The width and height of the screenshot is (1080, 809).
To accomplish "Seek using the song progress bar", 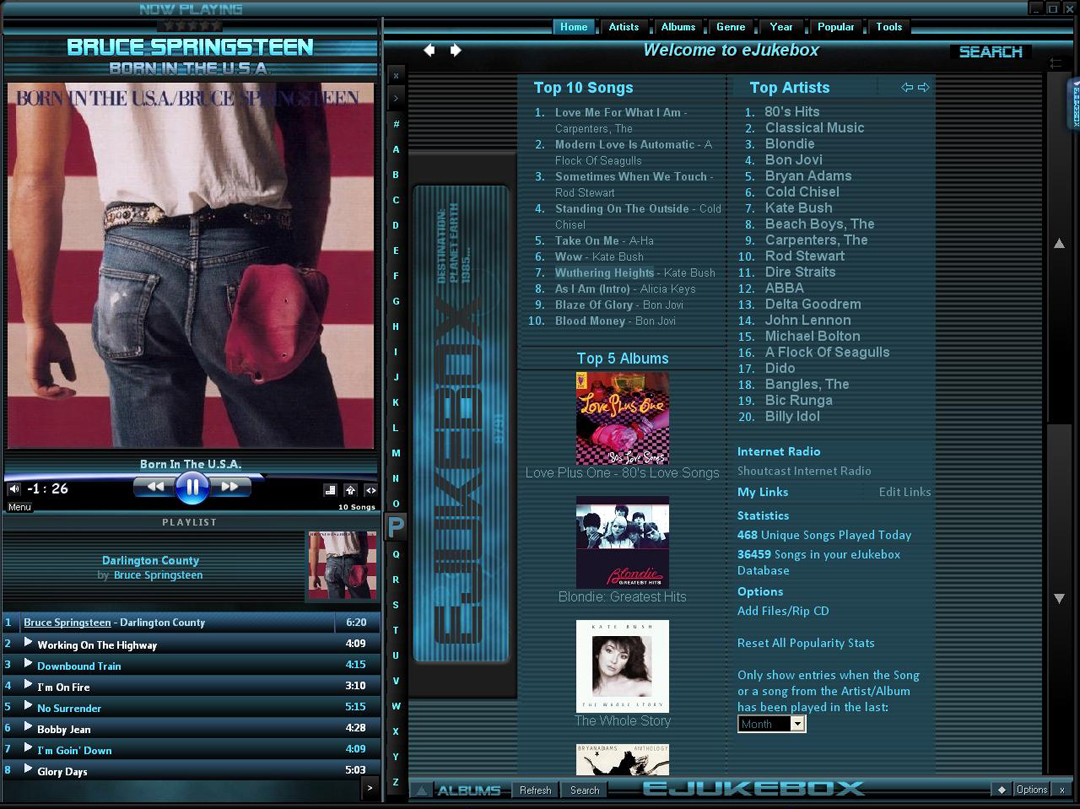I will click(x=191, y=476).
